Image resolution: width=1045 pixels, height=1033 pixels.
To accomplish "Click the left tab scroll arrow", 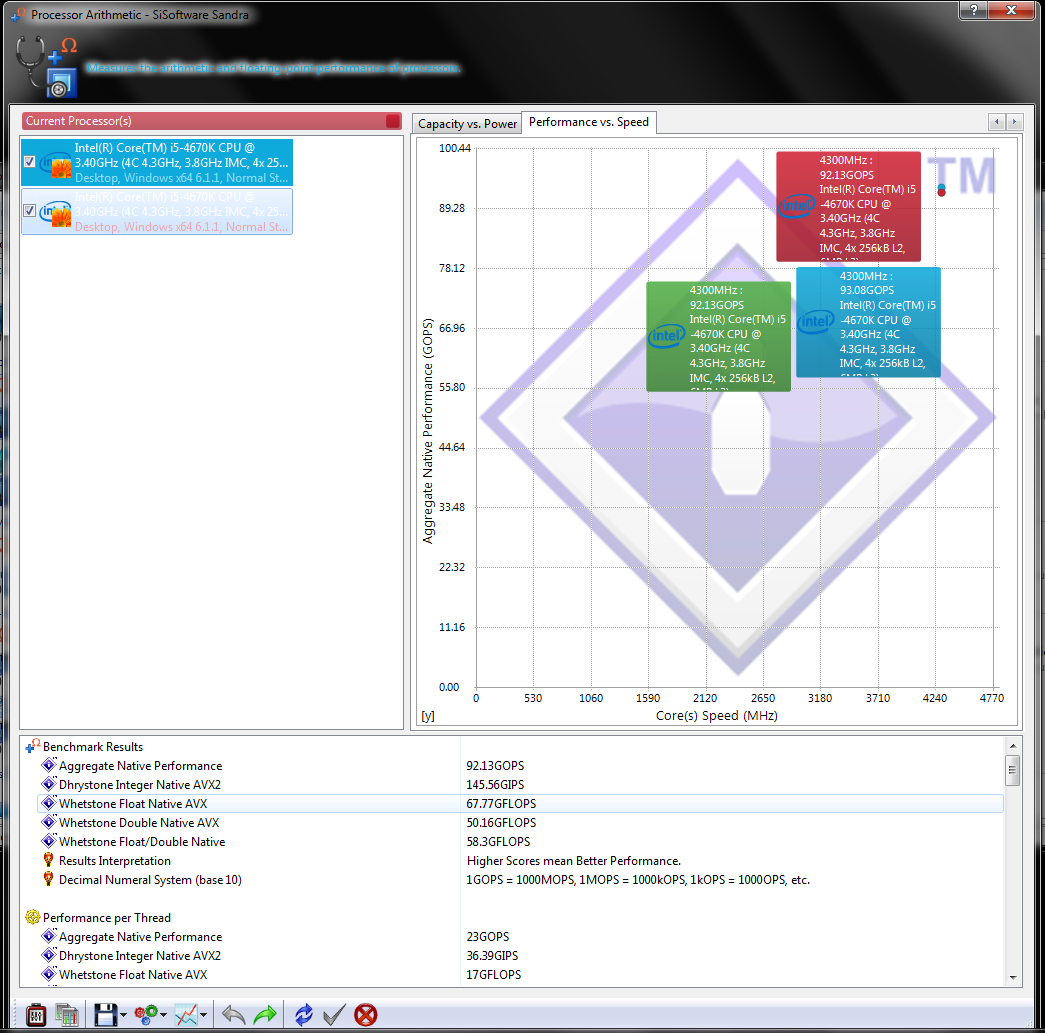I will tap(997, 121).
